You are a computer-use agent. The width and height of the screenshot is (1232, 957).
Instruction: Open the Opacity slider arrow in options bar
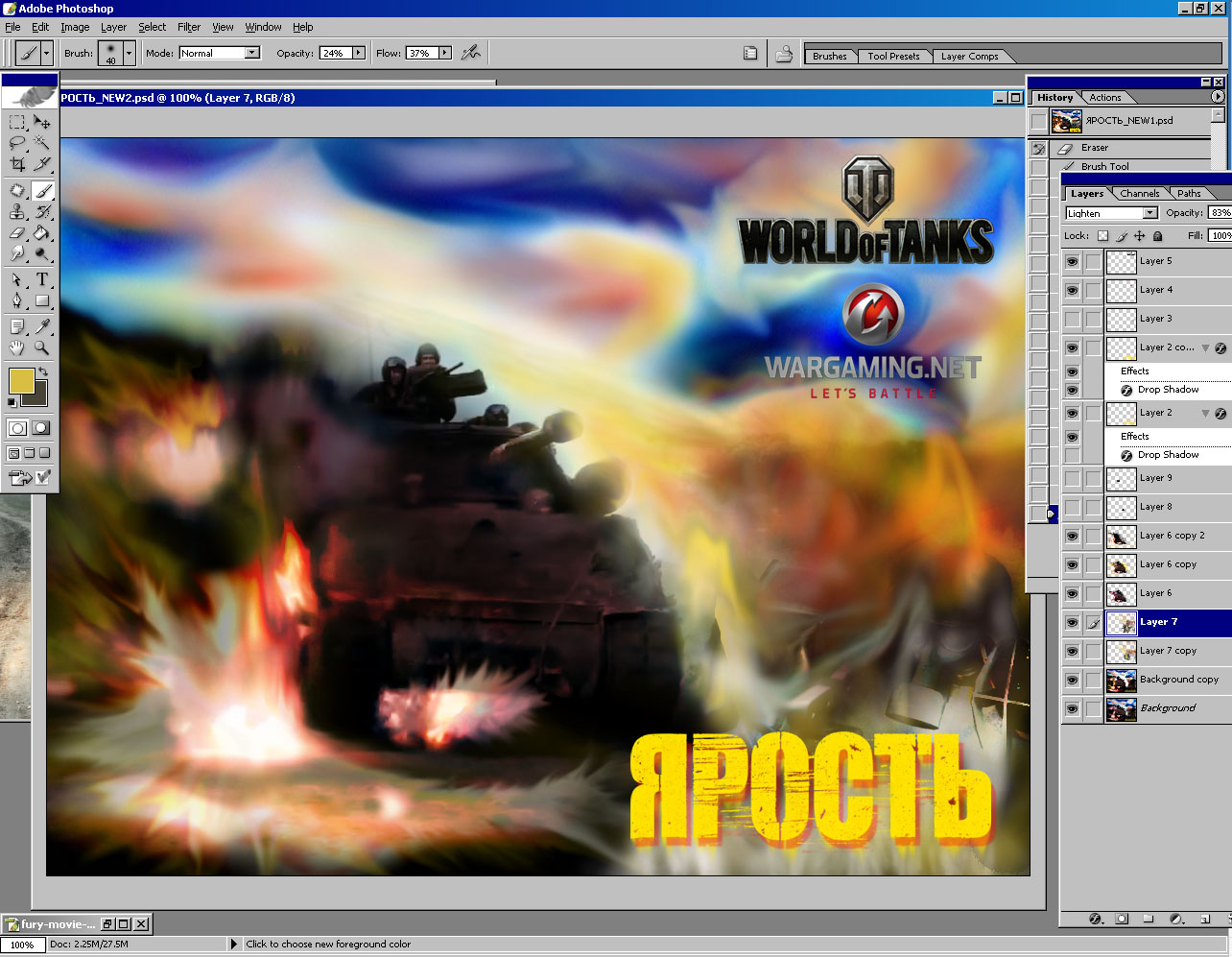[359, 53]
